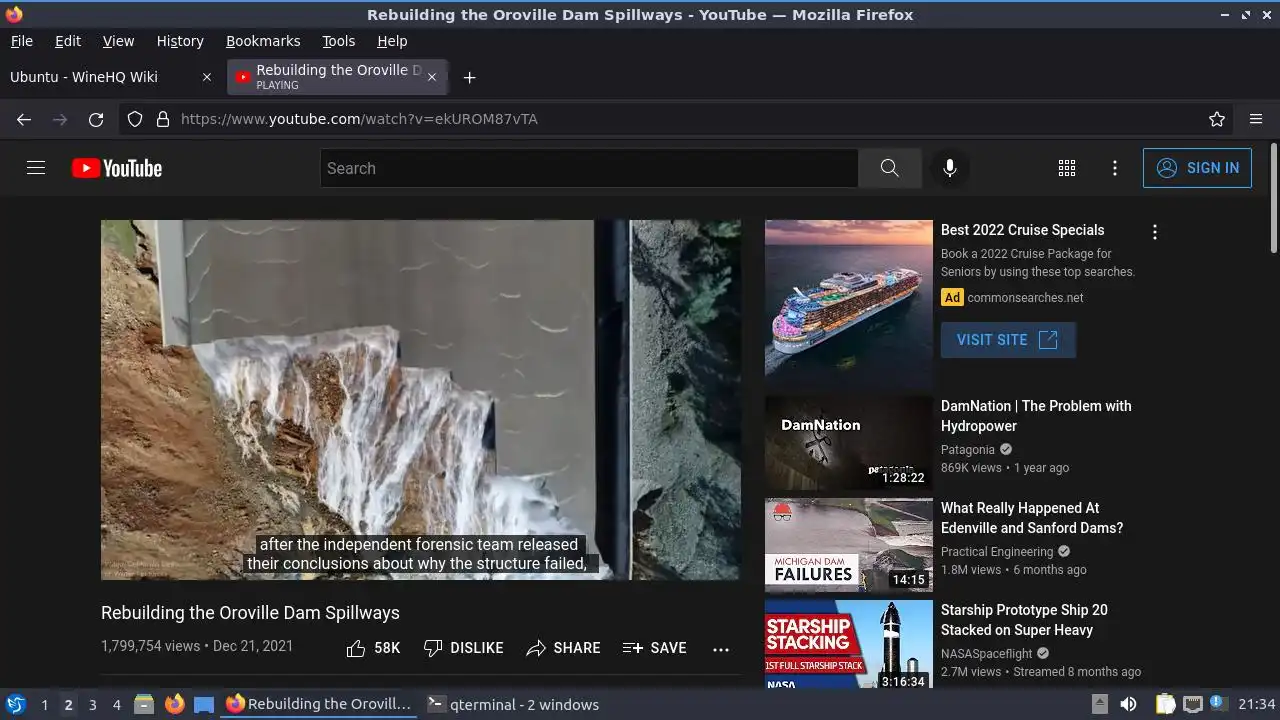
Task: Click the browser forward arrow
Action: [60, 119]
